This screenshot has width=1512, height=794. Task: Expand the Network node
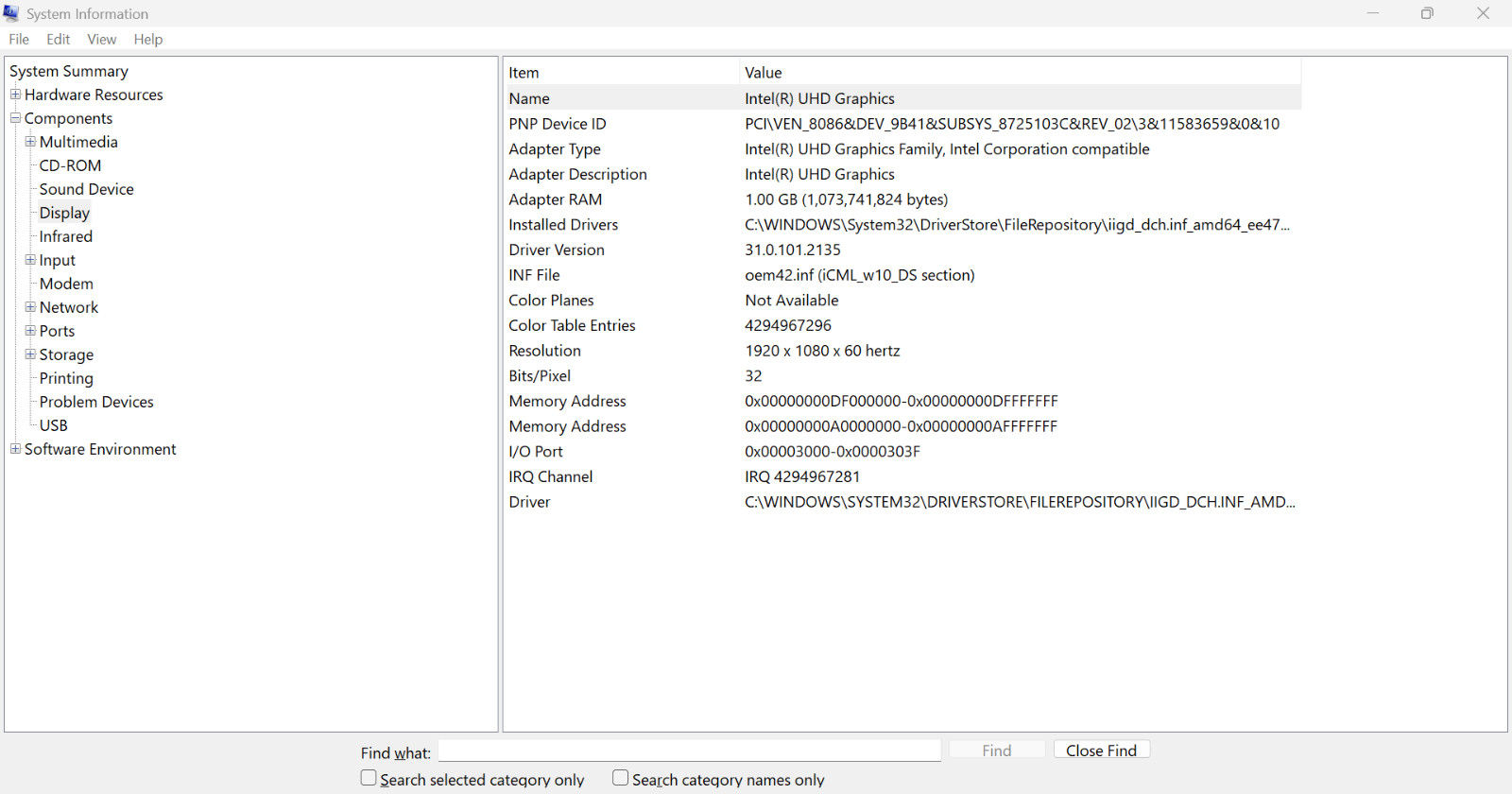pos(30,306)
